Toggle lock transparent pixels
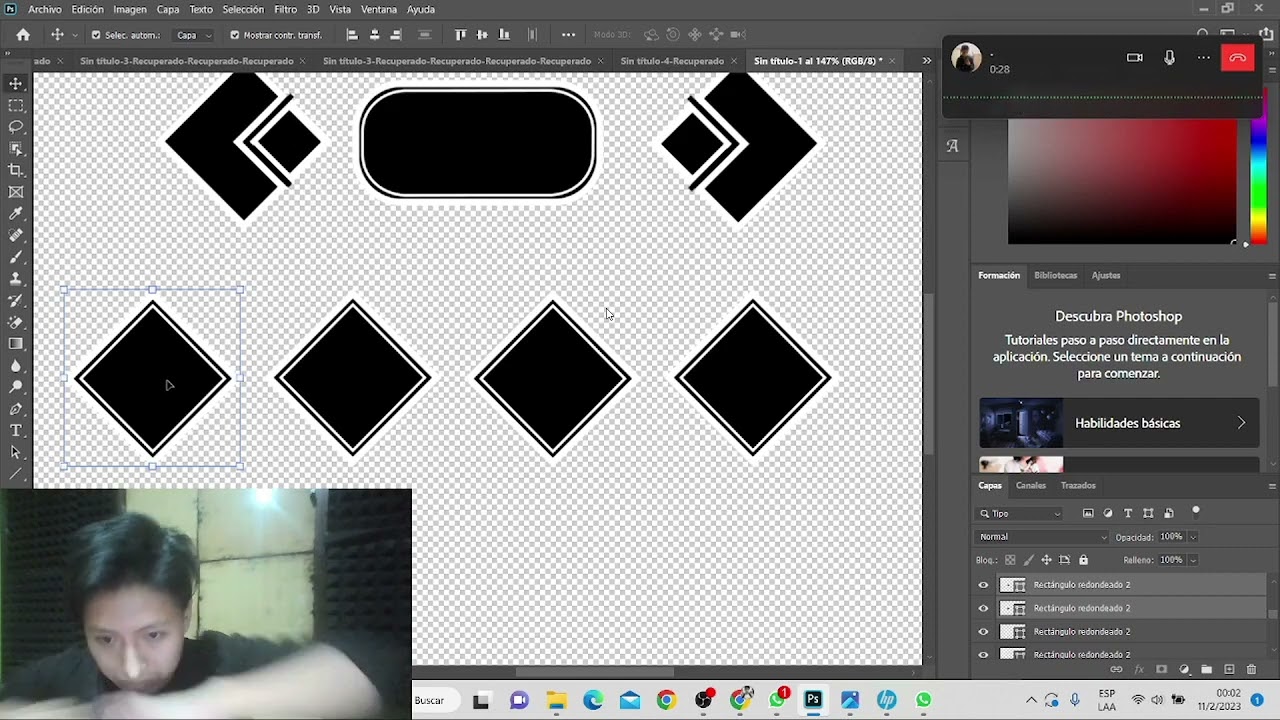 point(1010,560)
